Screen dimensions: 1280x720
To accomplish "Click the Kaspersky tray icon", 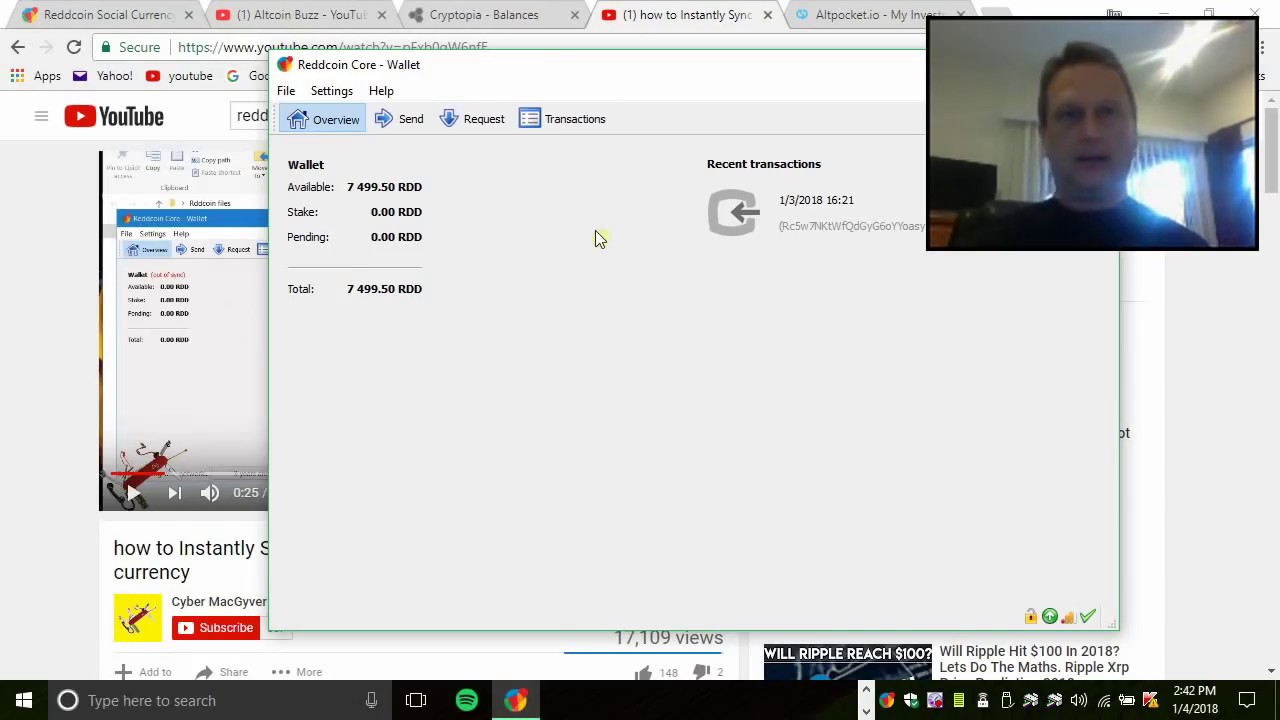I will click(1150, 701).
